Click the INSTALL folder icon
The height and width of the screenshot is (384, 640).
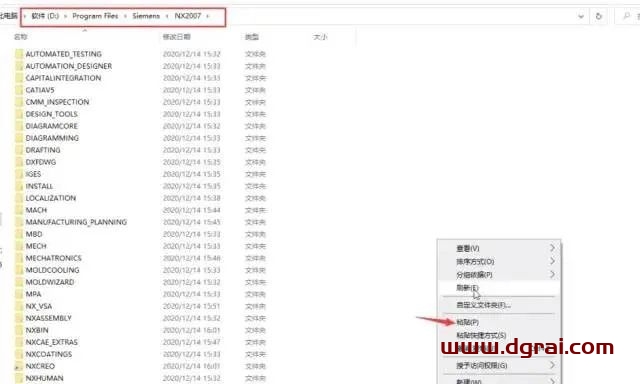point(19,186)
